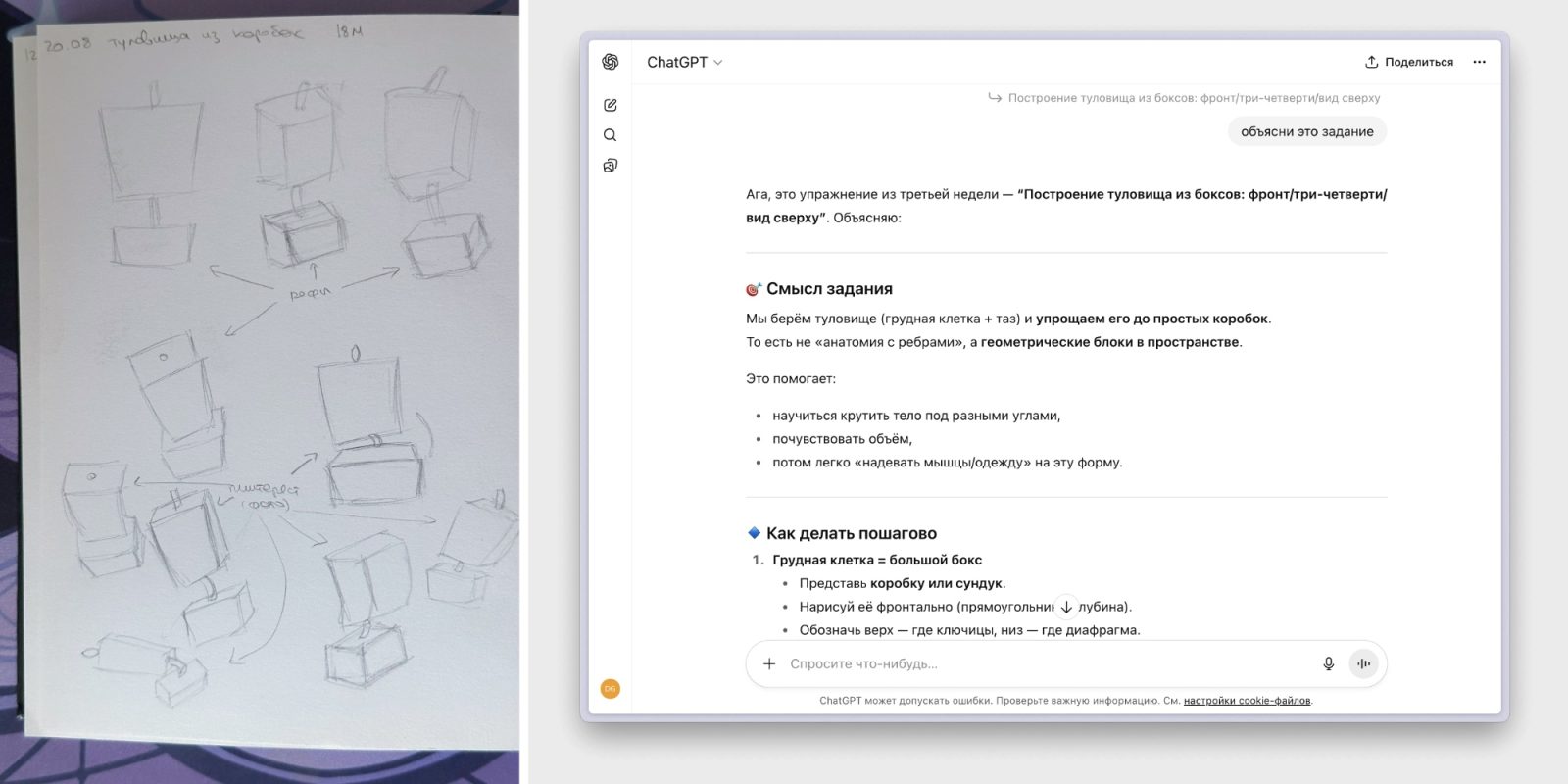This screenshot has width=1568, height=784.
Task: Click the line потом легко «надевать мышцы/одежду»
Action: [947, 463]
